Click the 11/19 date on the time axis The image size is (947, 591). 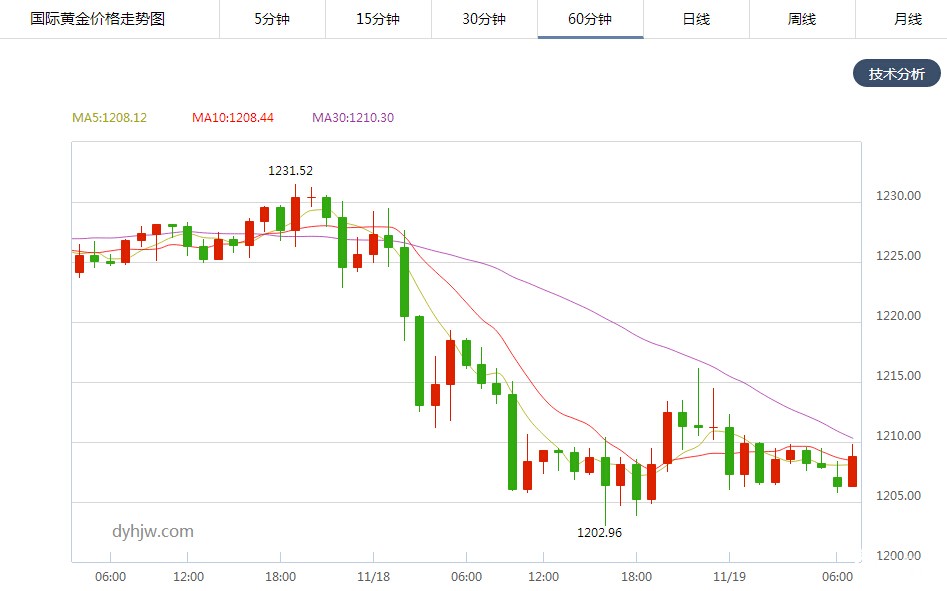click(x=727, y=577)
